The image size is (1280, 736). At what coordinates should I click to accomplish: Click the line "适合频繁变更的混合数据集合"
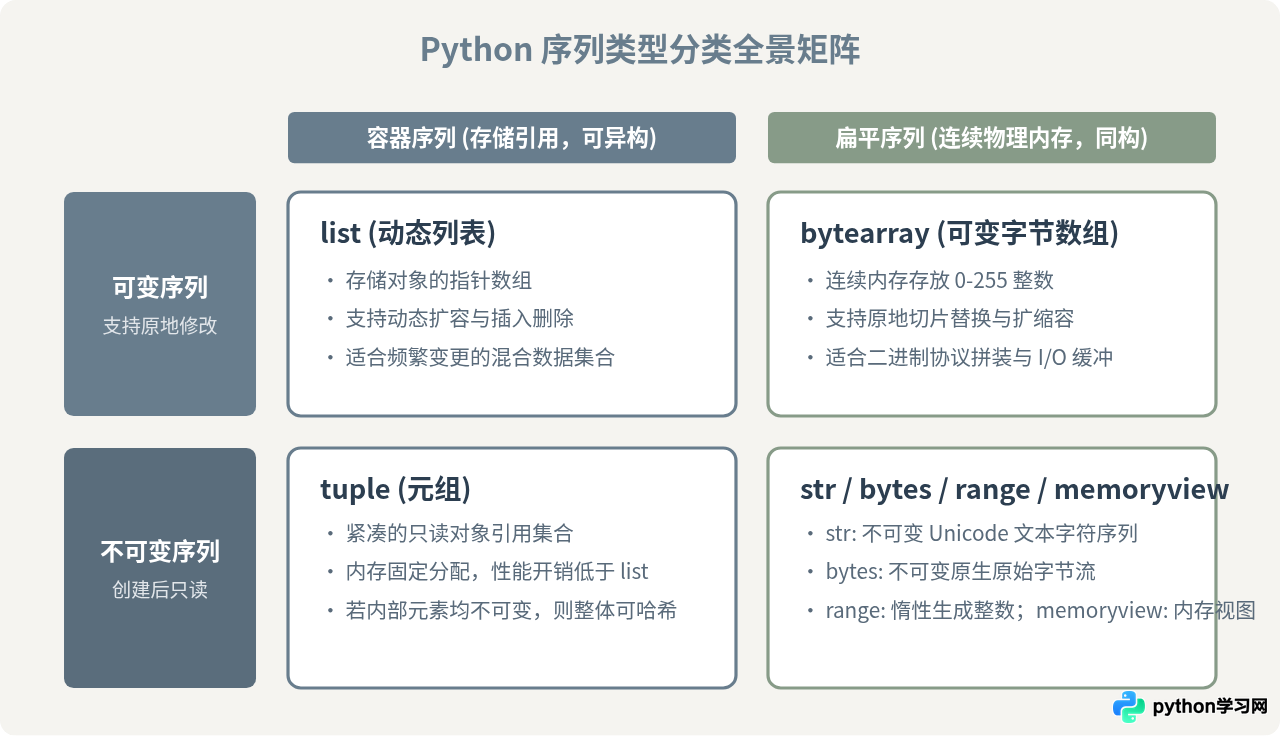pyautogui.click(x=480, y=356)
